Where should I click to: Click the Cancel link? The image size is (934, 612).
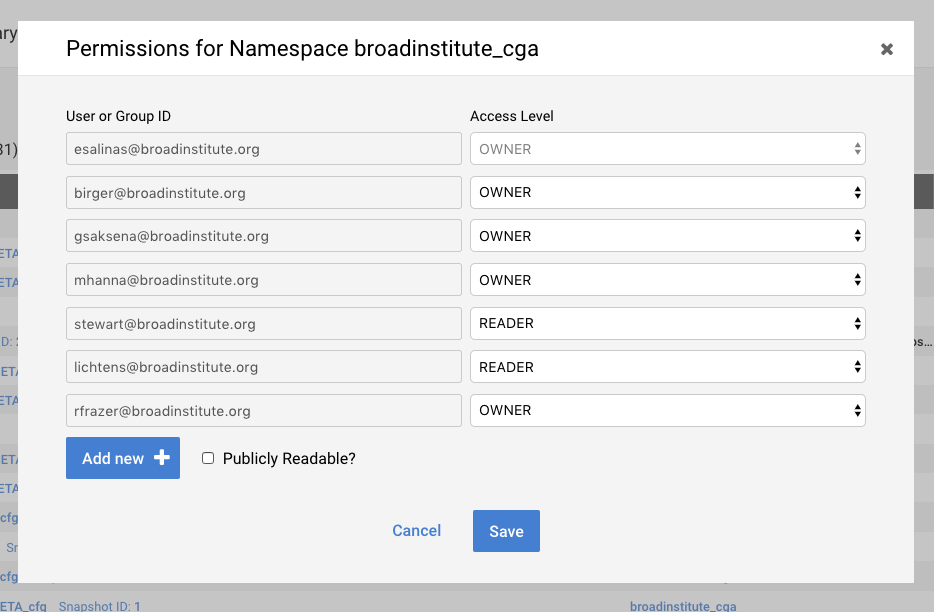click(416, 531)
